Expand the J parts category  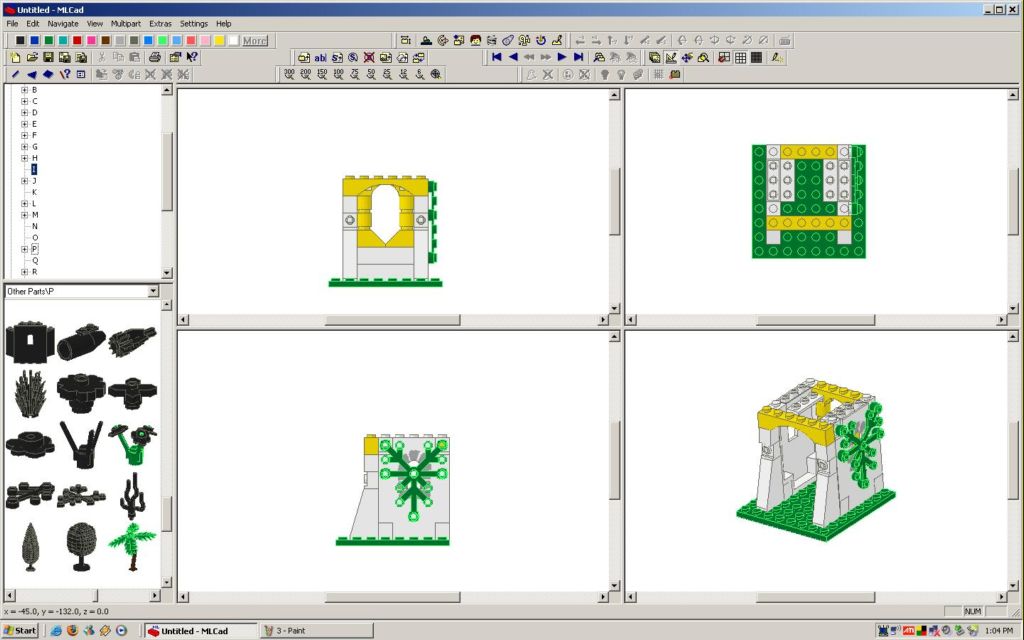pos(24,181)
